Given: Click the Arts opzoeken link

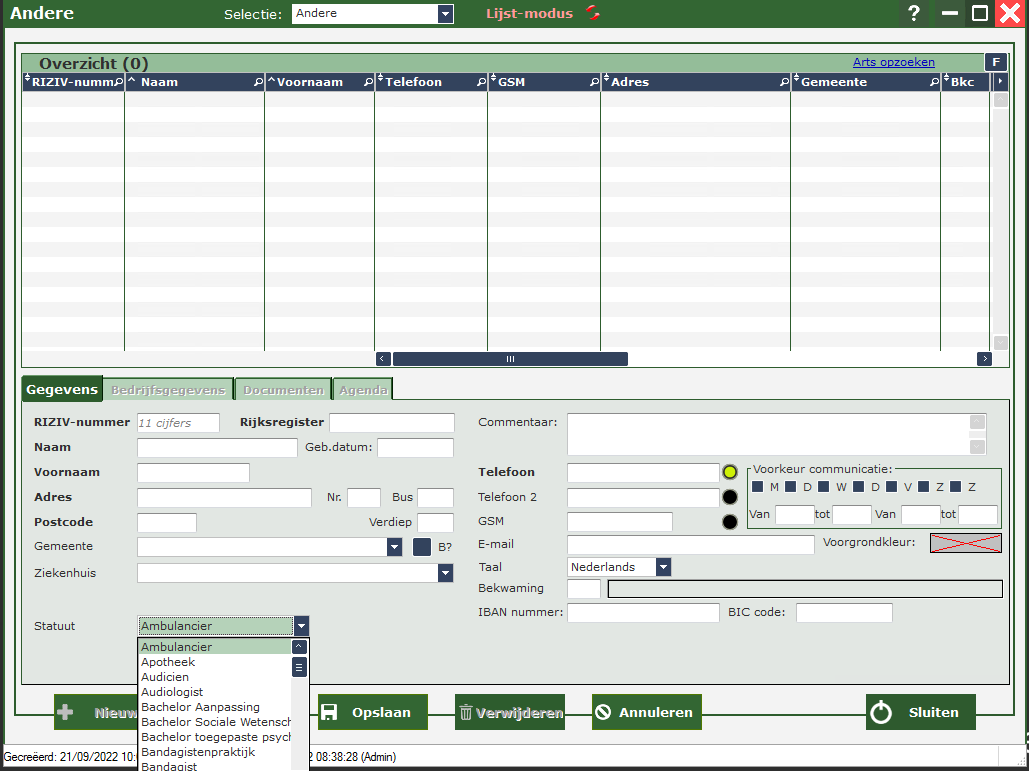Looking at the screenshot, I should (x=893, y=62).
